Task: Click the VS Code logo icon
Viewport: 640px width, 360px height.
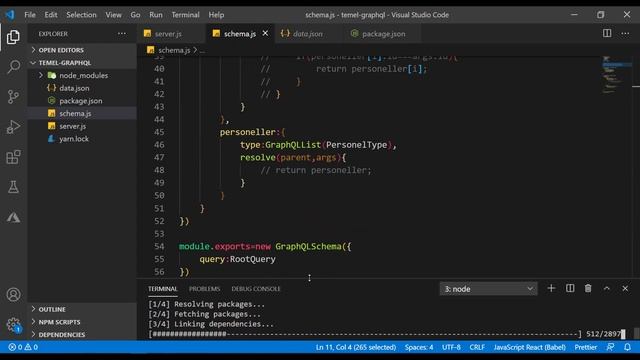Action: point(10,15)
